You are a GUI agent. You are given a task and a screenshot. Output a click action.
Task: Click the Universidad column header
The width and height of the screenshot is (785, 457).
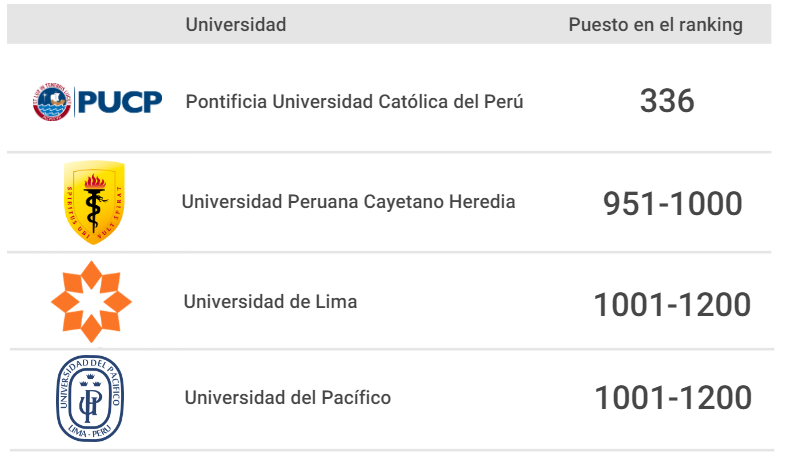click(x=236, y=25)
